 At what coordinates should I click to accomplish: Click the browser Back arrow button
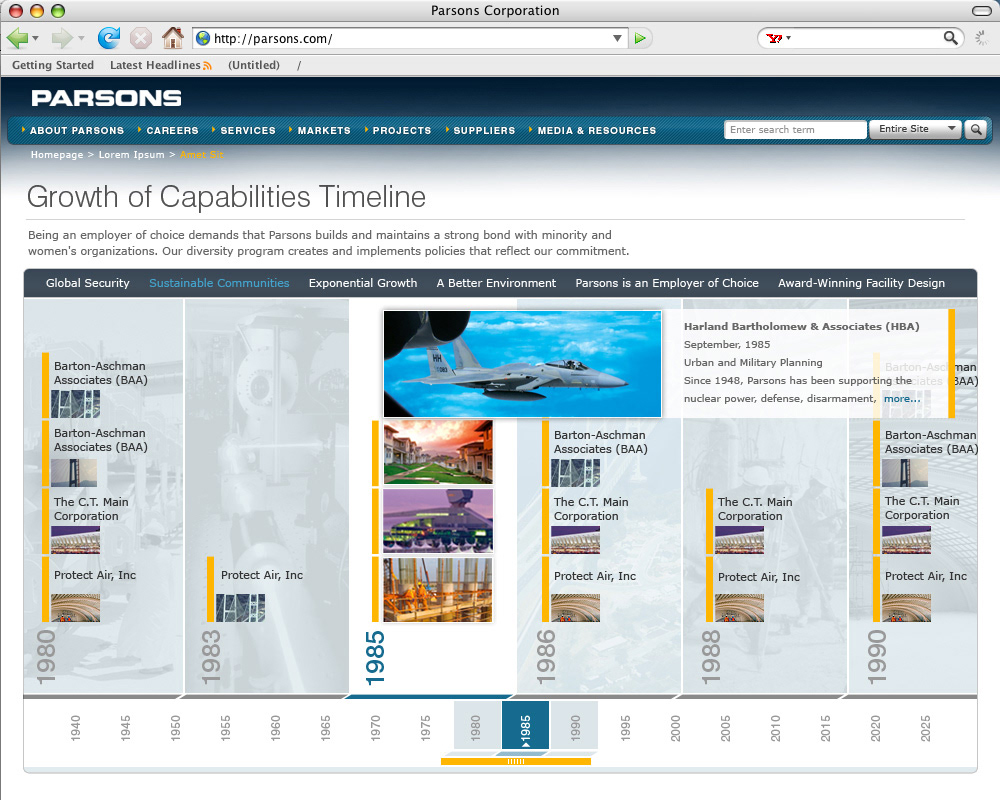(17, 38)
